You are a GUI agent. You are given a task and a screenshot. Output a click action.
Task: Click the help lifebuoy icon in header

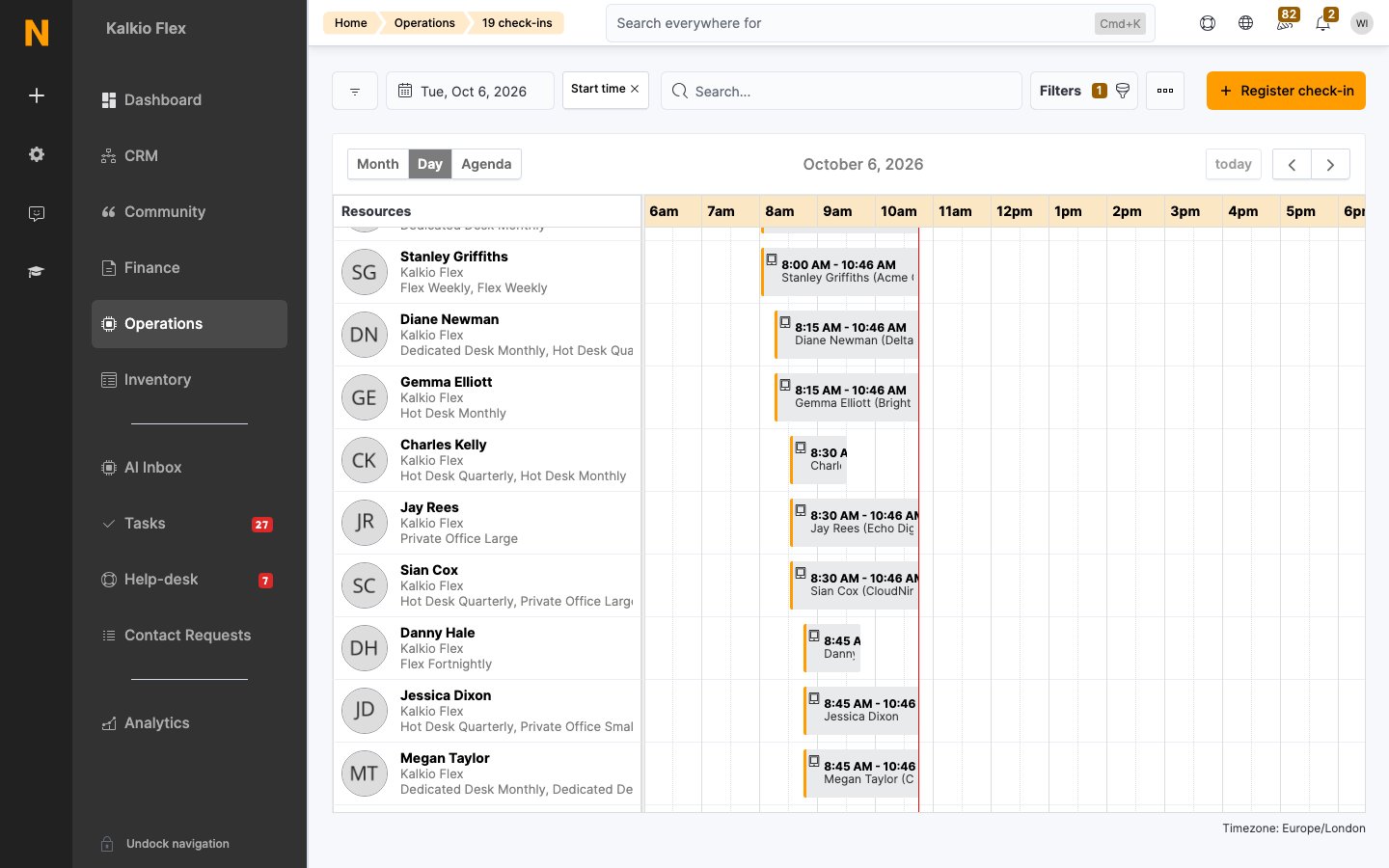(1208, 23)
